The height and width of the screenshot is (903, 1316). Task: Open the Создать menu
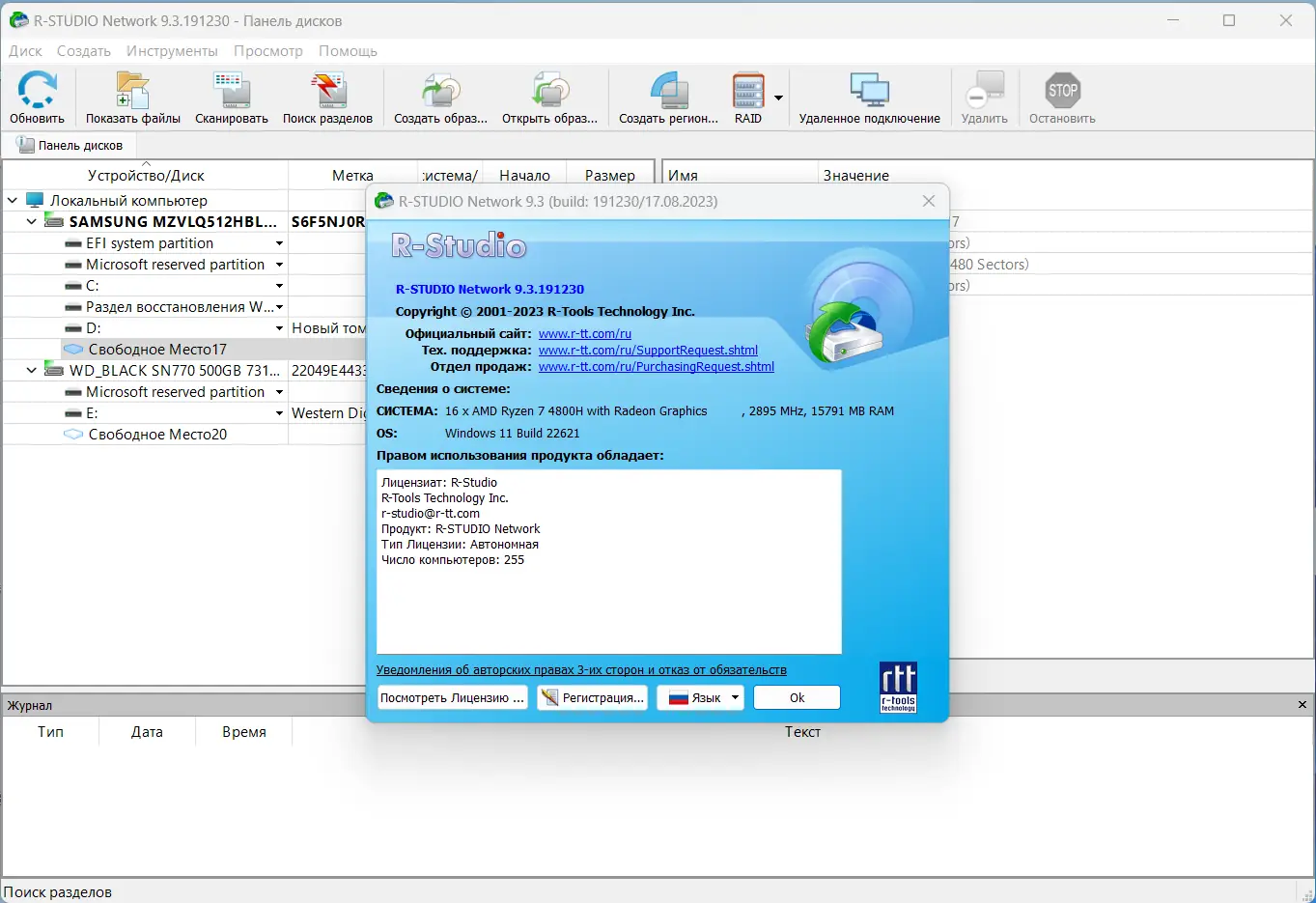[x=84, y=50]
